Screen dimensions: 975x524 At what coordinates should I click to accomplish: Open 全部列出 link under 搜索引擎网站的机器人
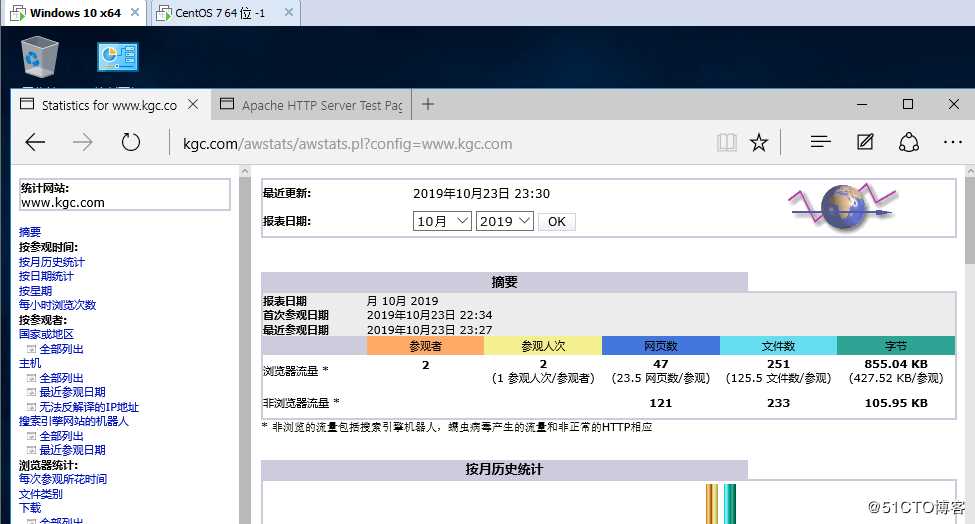(x=62, y=436)
